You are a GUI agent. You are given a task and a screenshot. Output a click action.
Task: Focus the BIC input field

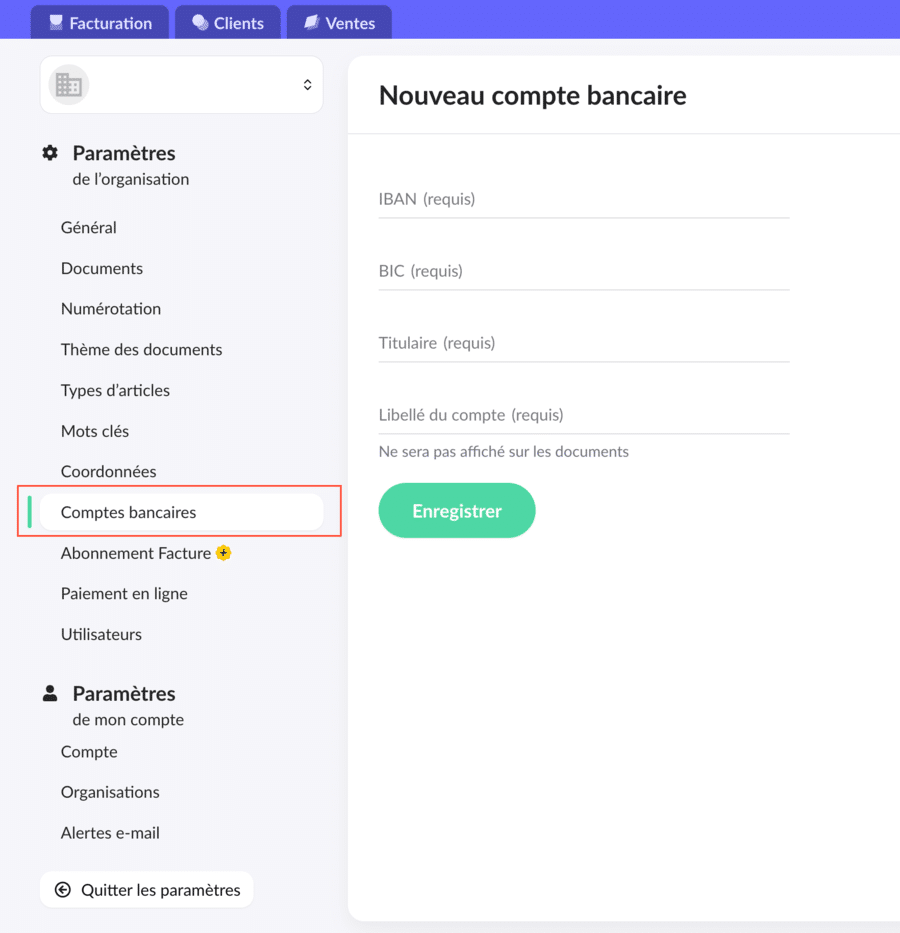(584, 271)
